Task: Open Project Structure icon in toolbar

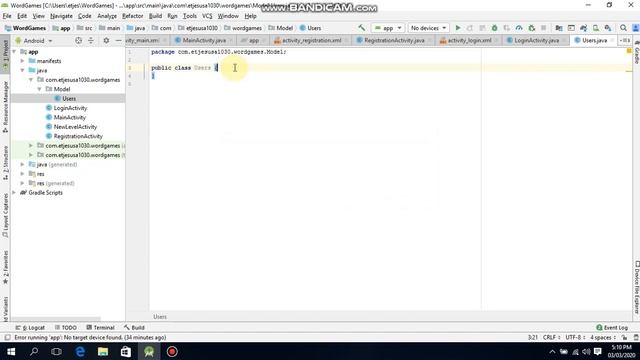Action: [x=559, y=28]
